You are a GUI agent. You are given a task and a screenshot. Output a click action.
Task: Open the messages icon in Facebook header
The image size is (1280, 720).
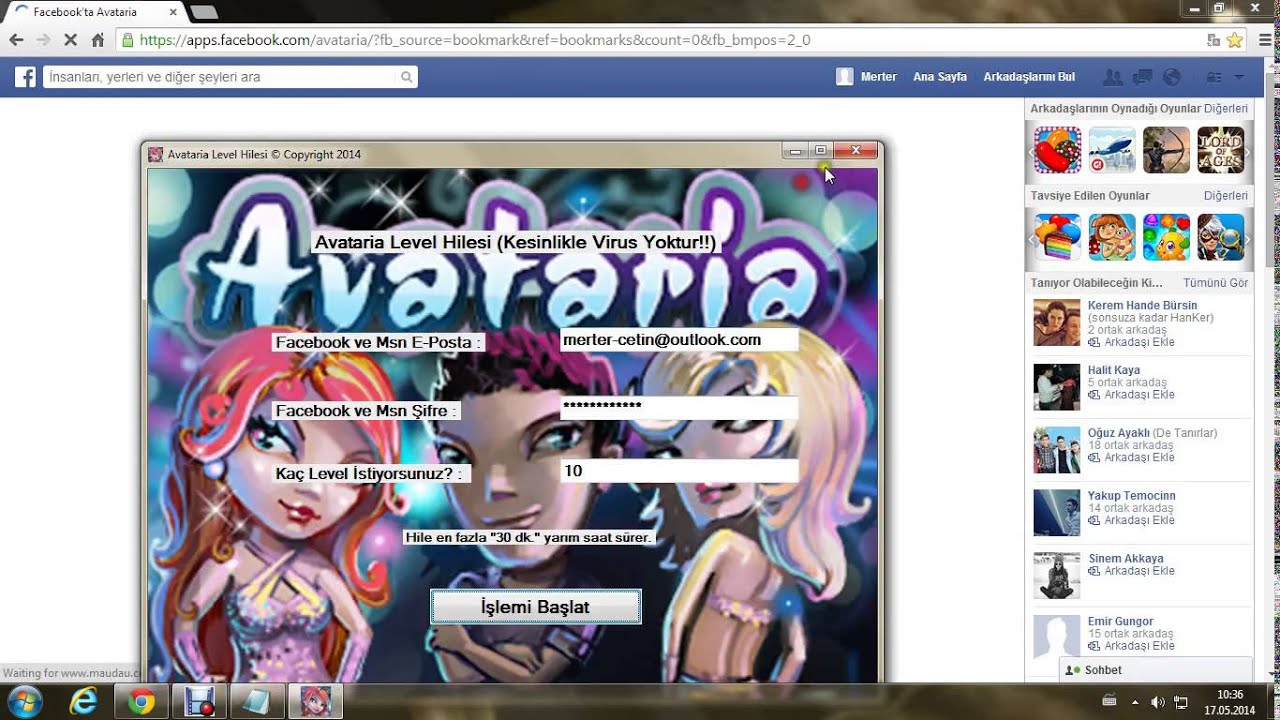[1143, 77]
